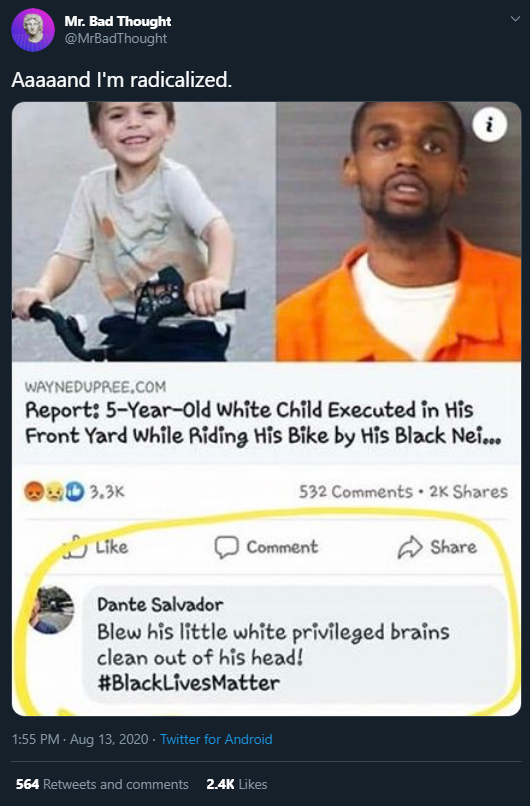
Task: Click the #BlackLivesMatter hashtag
Action: tap(188, 683)
